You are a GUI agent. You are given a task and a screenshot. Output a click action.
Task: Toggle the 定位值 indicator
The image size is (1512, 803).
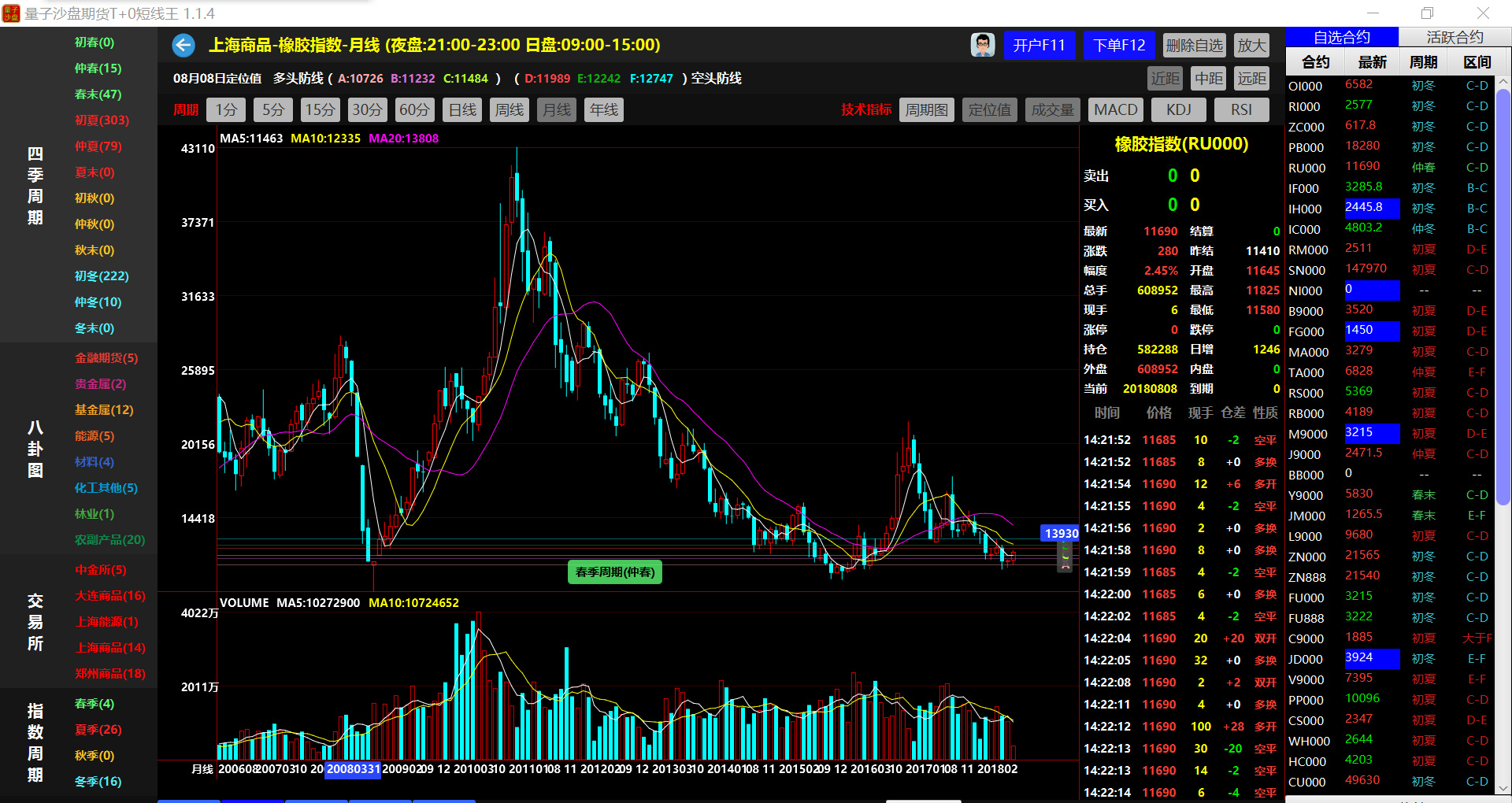point(990,109)
